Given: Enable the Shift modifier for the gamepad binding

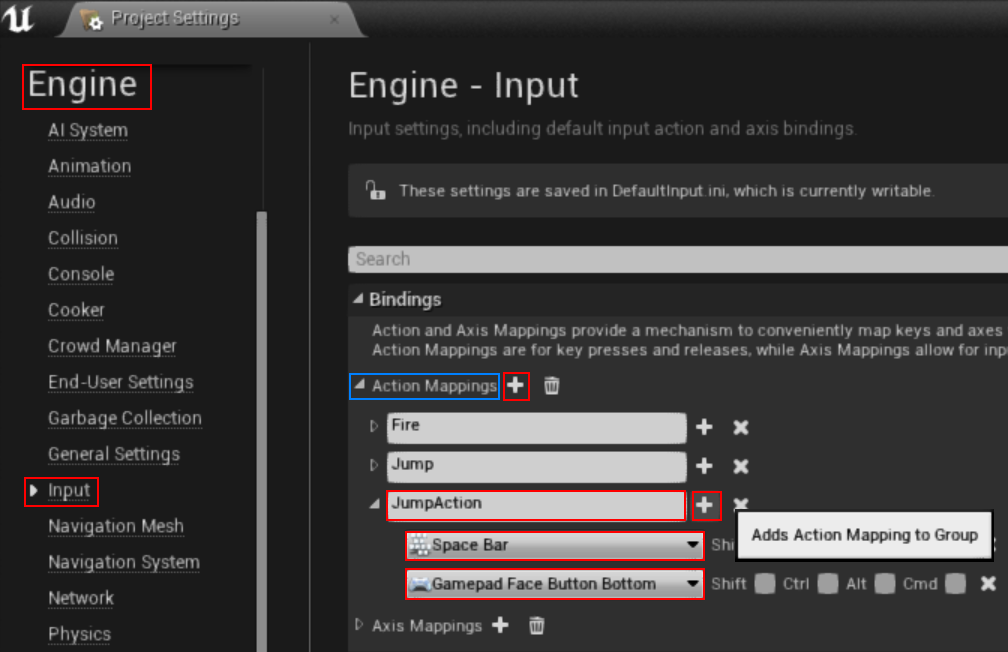Looking at the screenshot, I should [764, 584].
